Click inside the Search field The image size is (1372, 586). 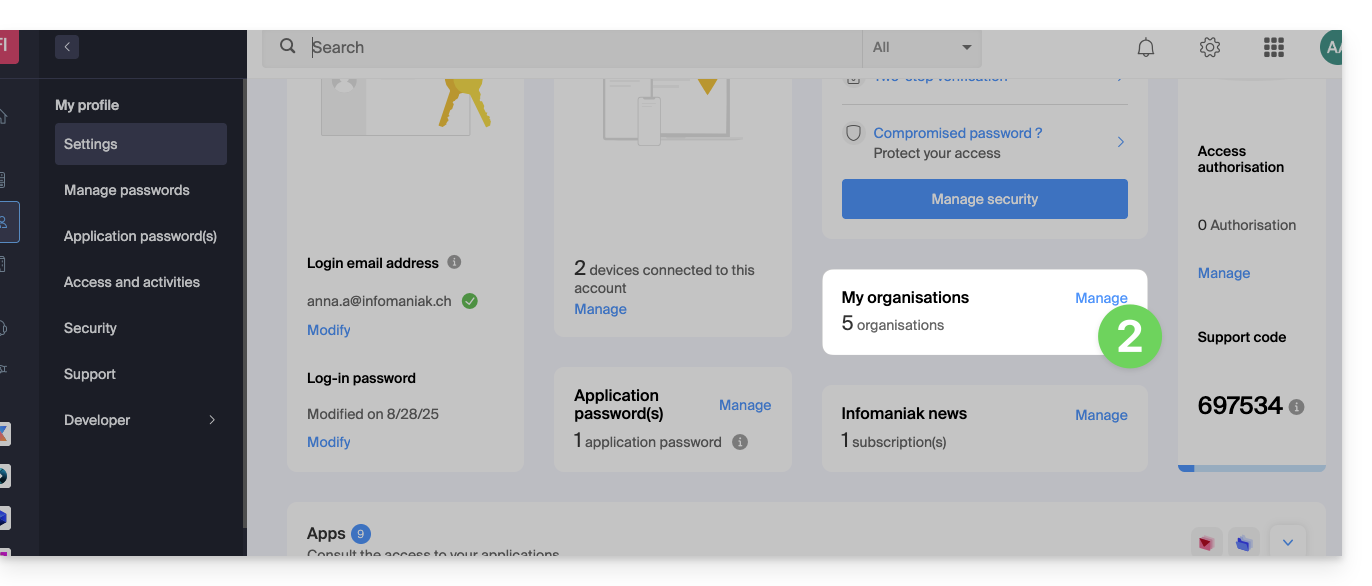click(x=580, y=47)
